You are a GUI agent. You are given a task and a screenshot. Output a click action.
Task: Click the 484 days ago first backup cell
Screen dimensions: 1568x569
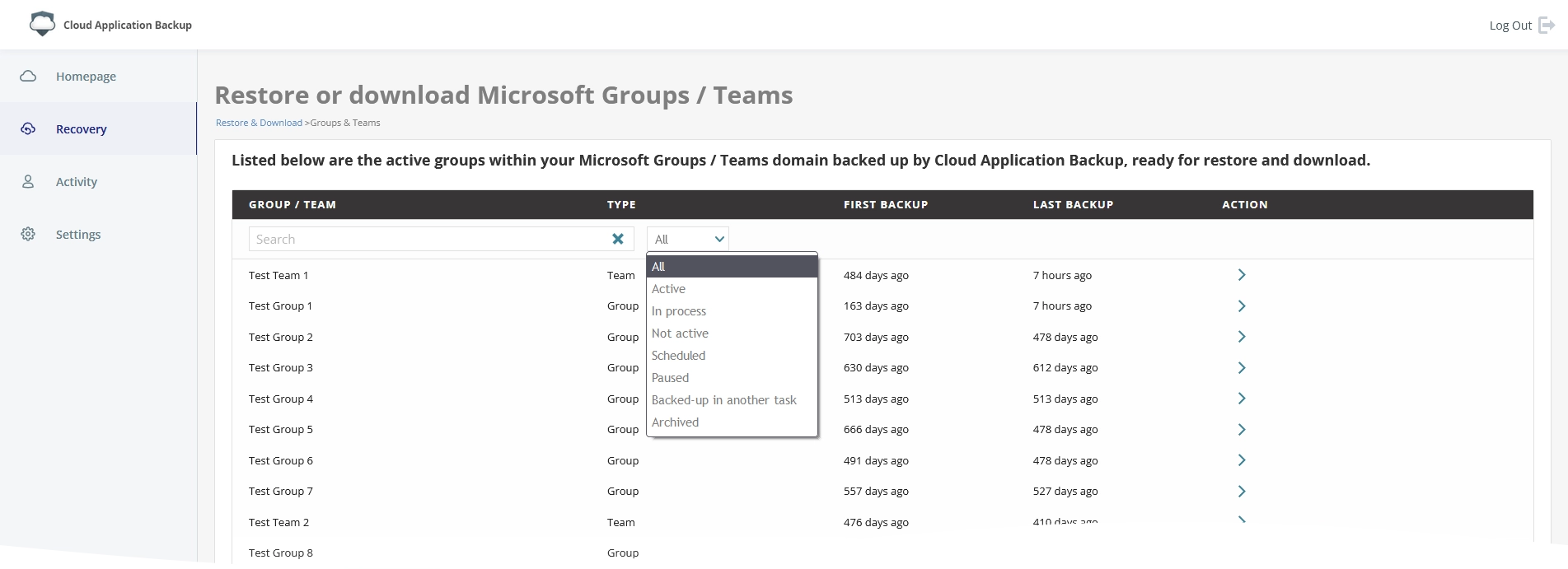click(876, 275)
